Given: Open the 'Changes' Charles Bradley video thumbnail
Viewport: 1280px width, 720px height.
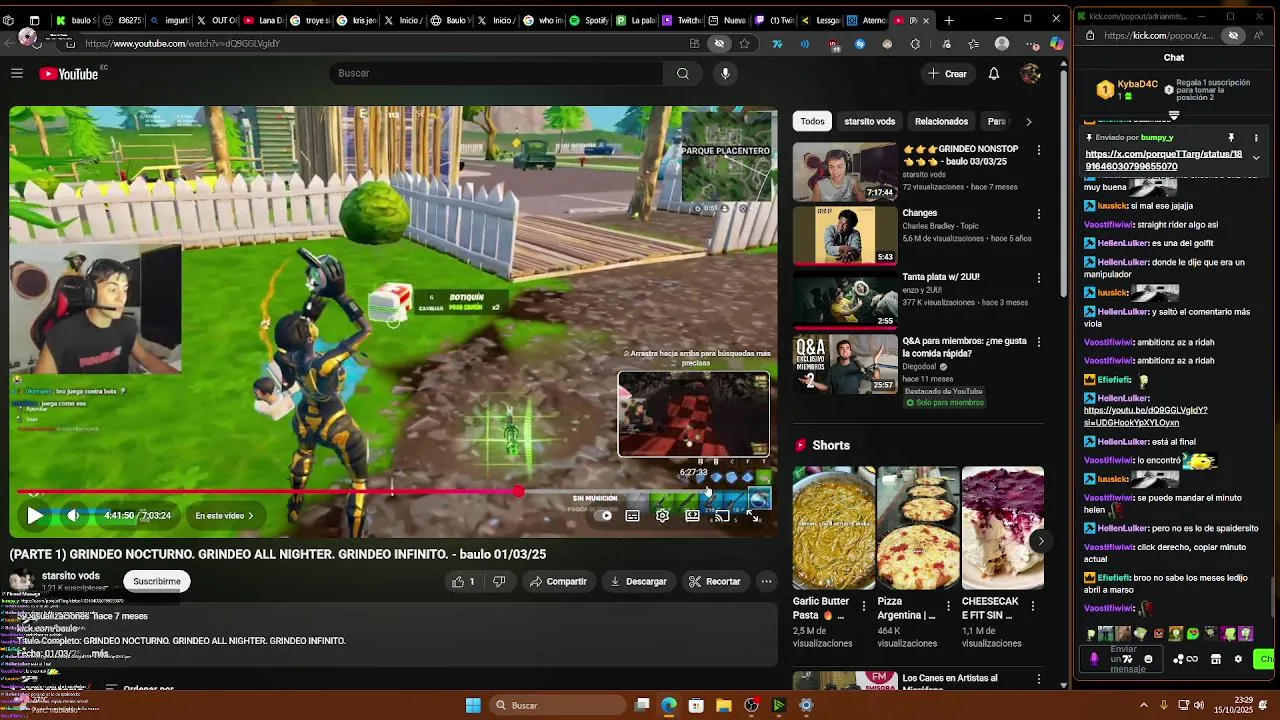Looking at the screenshot, I should (x=845, y=236).
